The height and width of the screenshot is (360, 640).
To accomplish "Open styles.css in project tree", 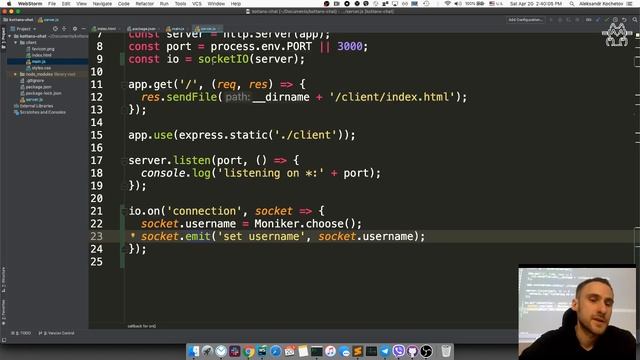I will pos(39,68).
